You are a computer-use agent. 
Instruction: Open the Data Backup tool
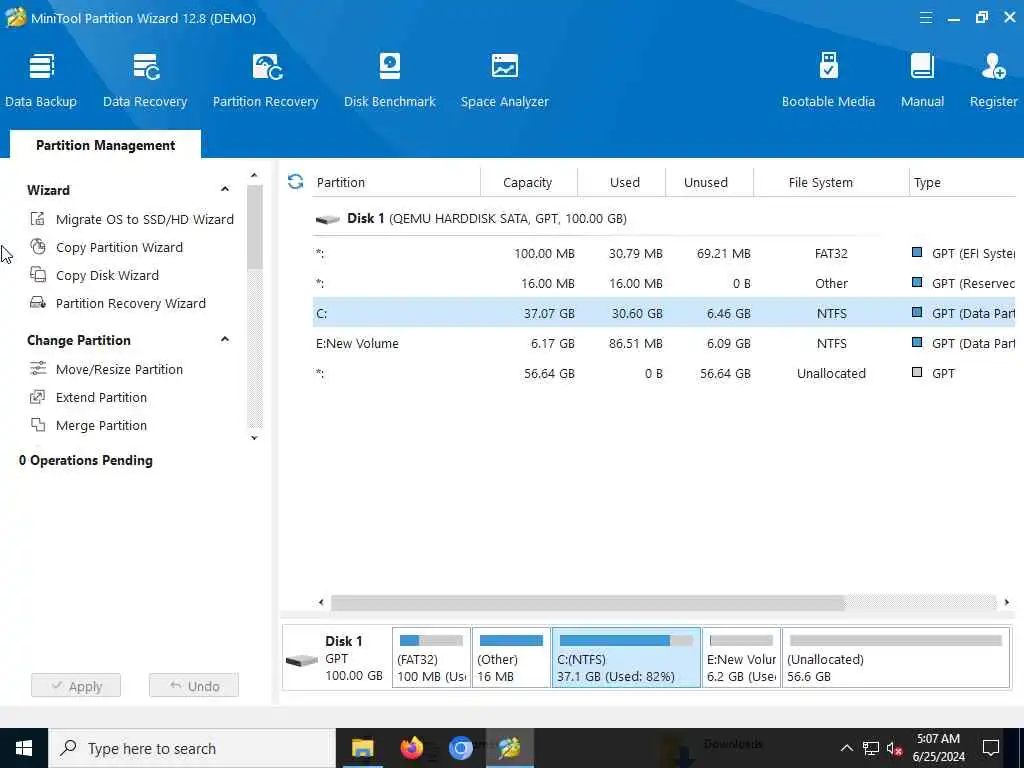tap(40, 80)
